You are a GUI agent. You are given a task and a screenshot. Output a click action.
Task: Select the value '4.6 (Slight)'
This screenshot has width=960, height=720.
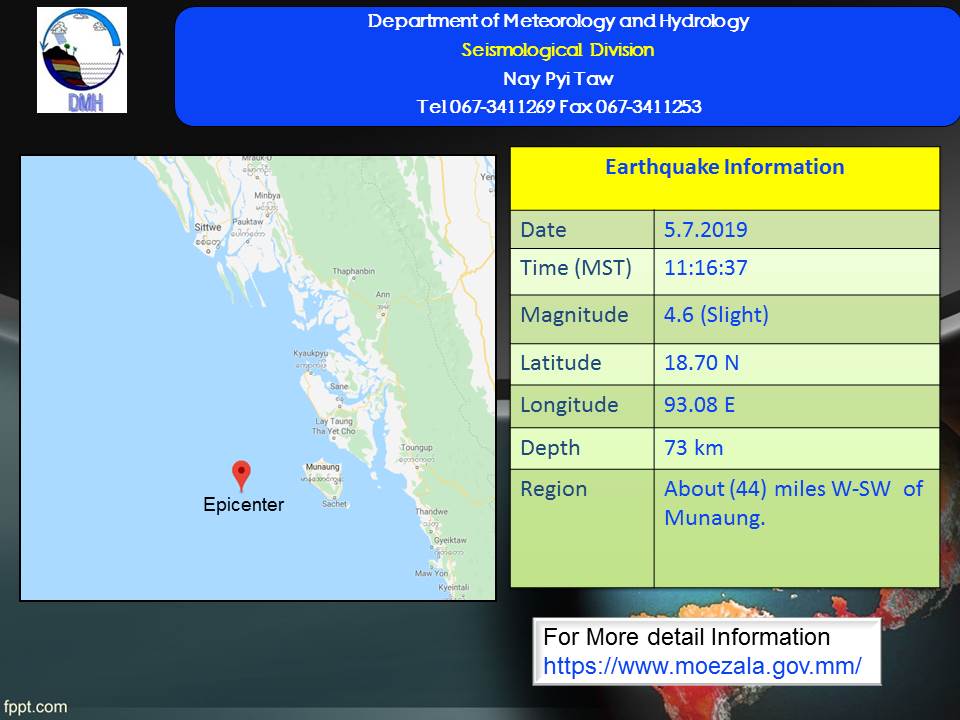point(716,315)
